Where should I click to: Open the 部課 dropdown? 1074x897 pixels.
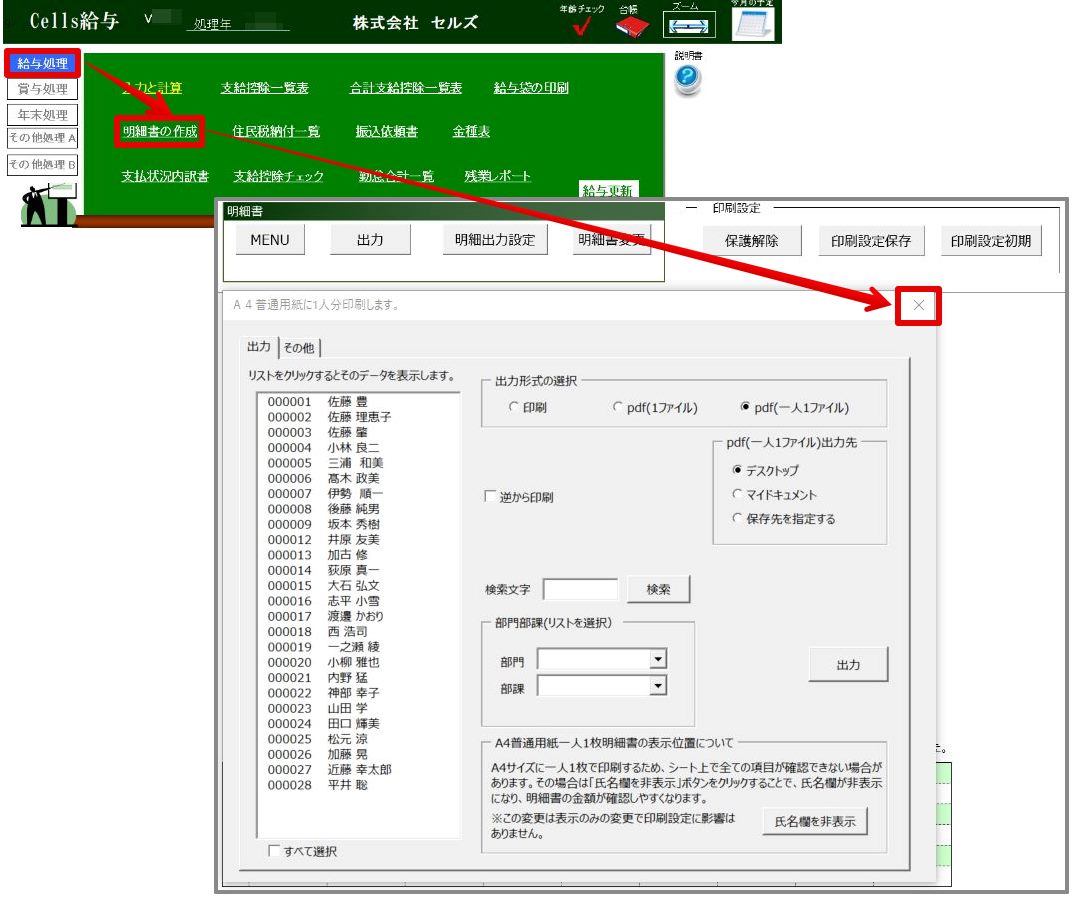tap(659, 685)
